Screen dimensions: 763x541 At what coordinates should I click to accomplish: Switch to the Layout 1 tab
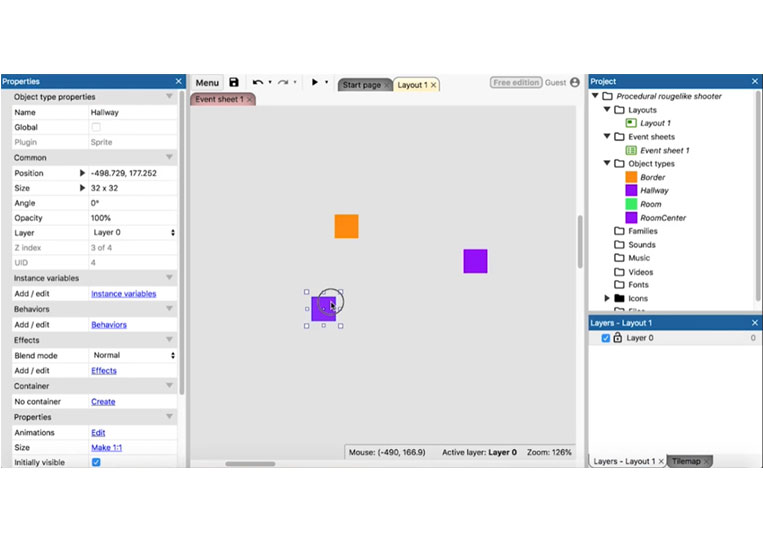pyautogui.click(x=412, y=85)
